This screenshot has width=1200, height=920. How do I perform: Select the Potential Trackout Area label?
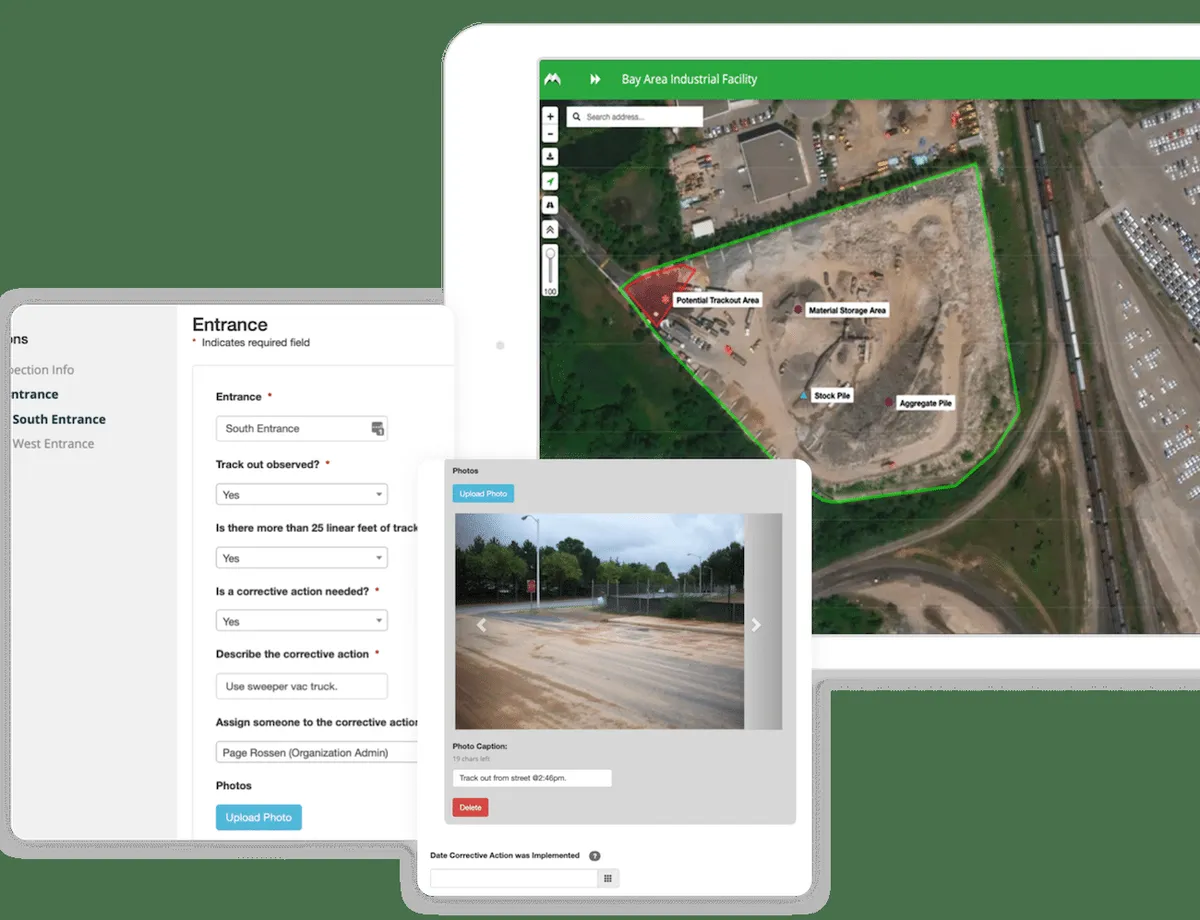(x=717, y=300)
